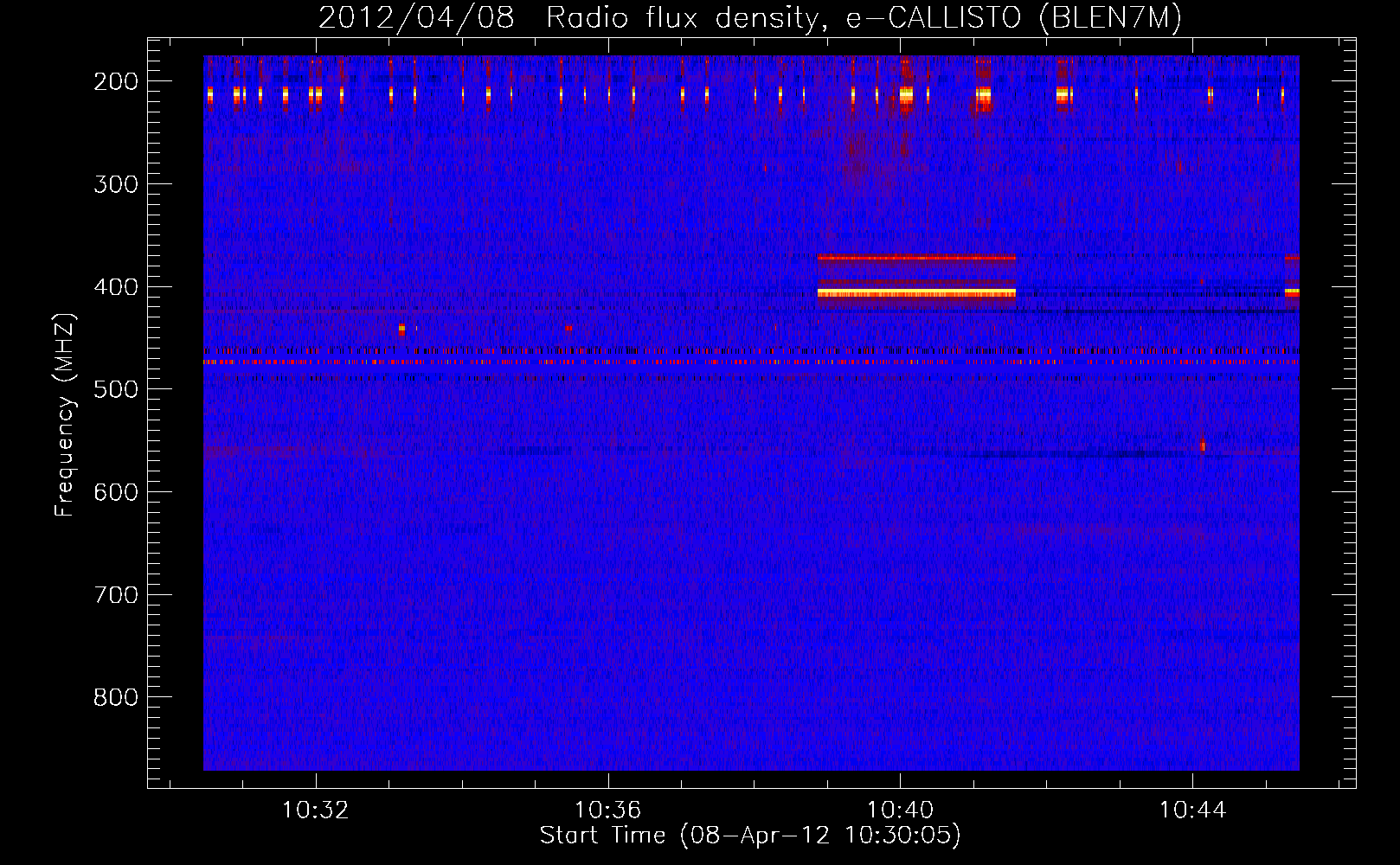Viewport: 1400px width, 865px height.
Task: Click the small red spot near 10:44 at 555 MHz
Action: coord(1203,446)
